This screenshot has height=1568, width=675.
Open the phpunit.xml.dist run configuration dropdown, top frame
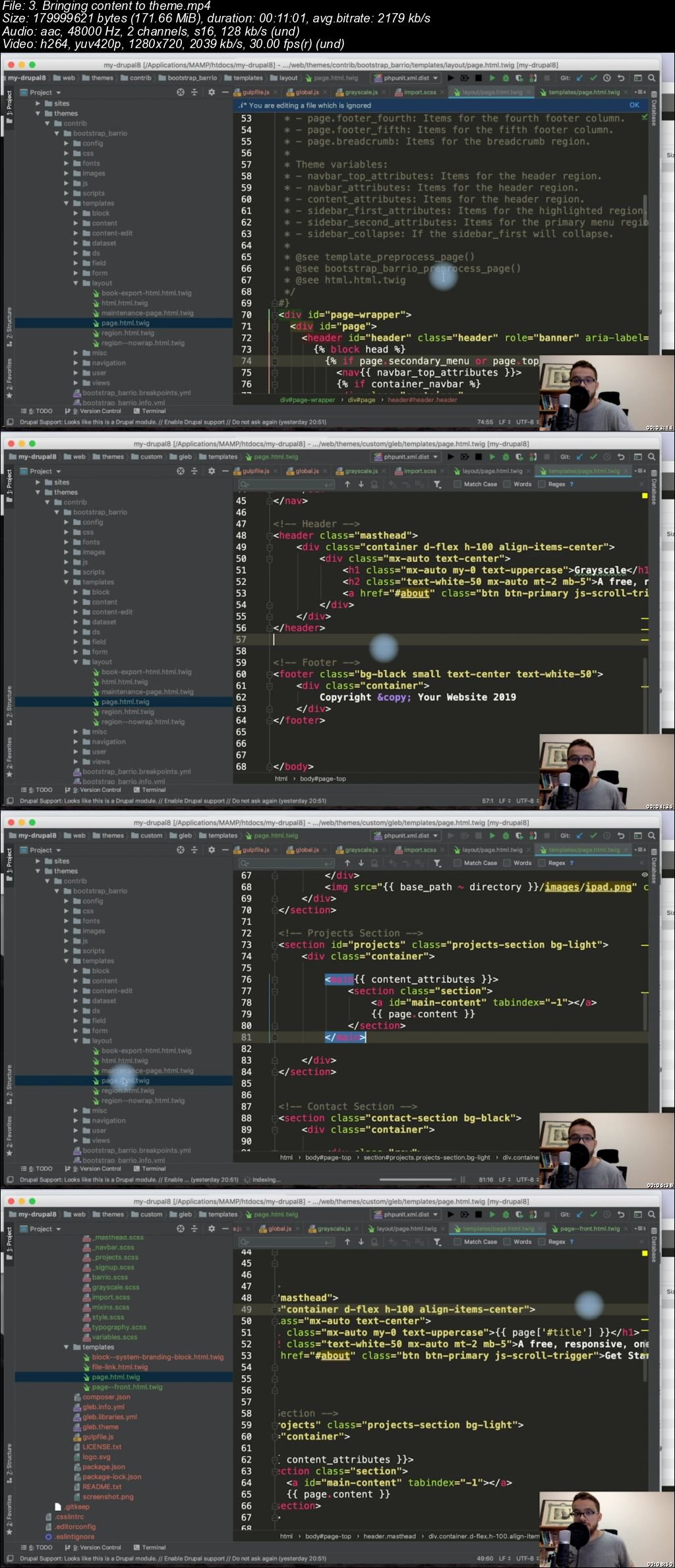coord(406,78)
